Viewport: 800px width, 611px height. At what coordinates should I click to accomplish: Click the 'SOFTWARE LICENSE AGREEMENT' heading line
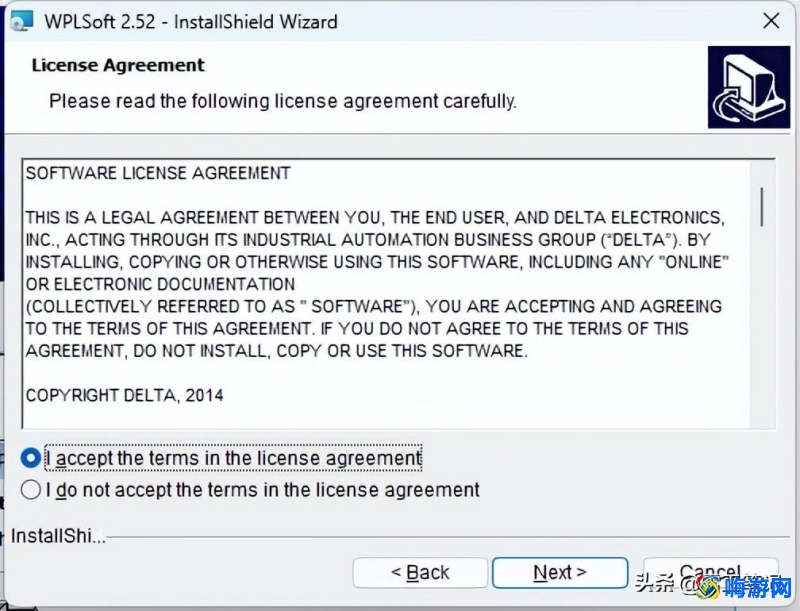(x=158, y=173)
